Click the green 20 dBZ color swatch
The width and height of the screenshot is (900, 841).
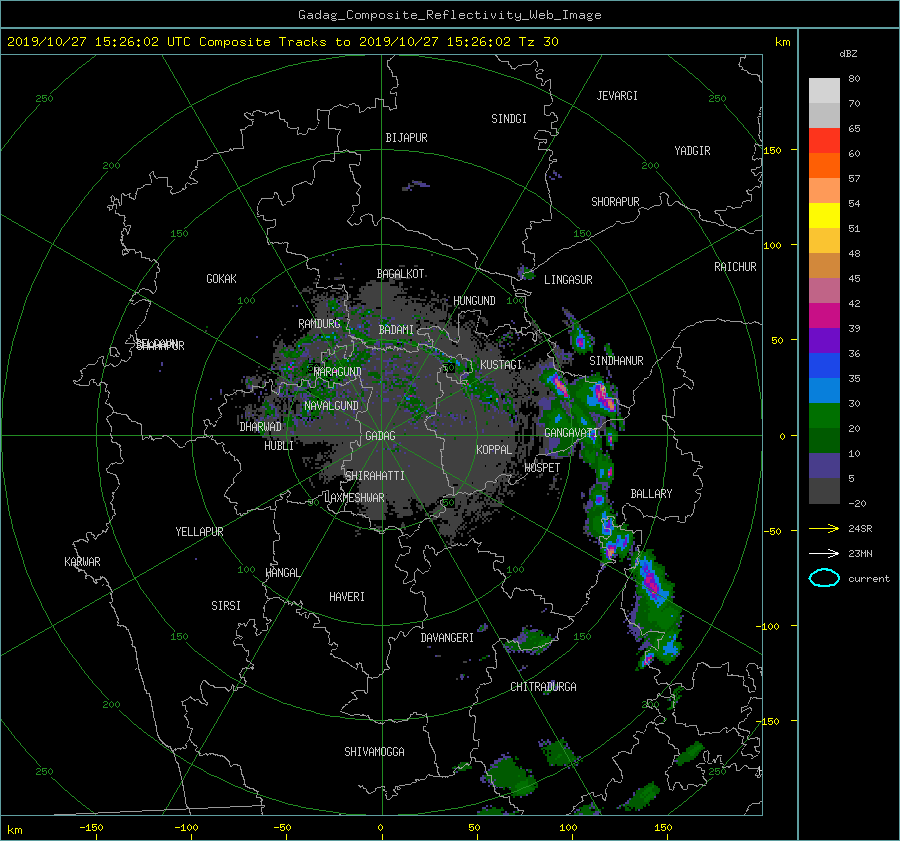[x=824, y=416]
